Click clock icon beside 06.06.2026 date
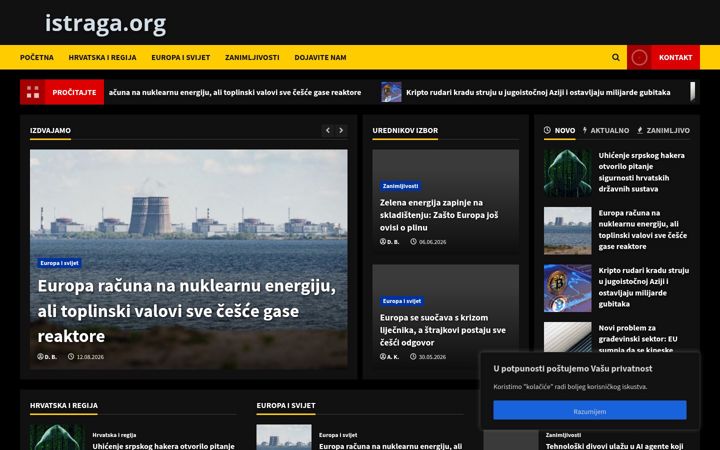Image resolution: width=720 pixels, height=450 pixels. pyautogui.click(x=413, y=242)
